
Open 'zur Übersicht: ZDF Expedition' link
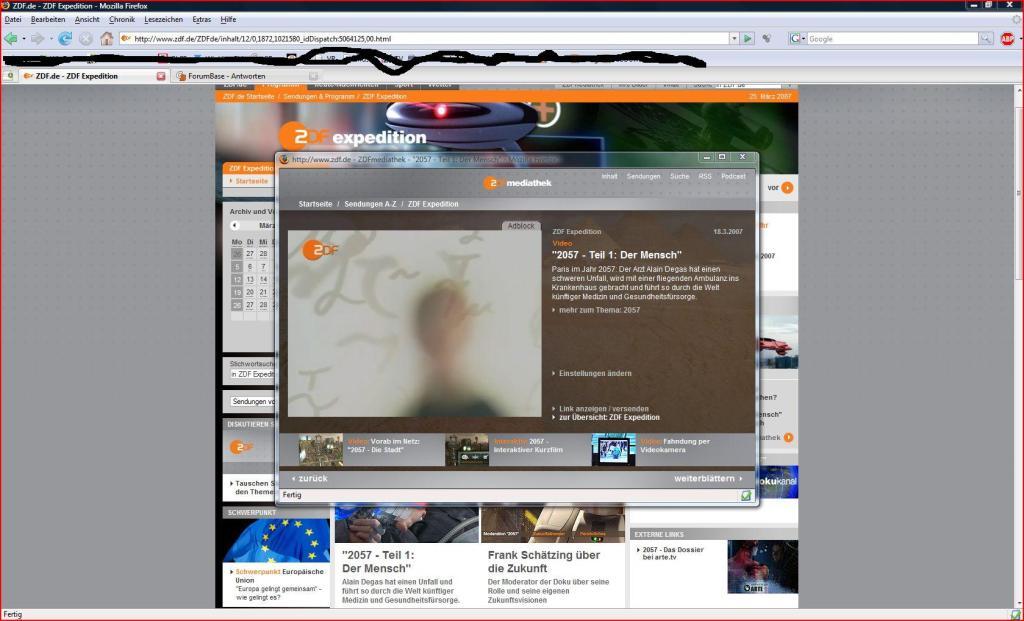tap(609, 417)
